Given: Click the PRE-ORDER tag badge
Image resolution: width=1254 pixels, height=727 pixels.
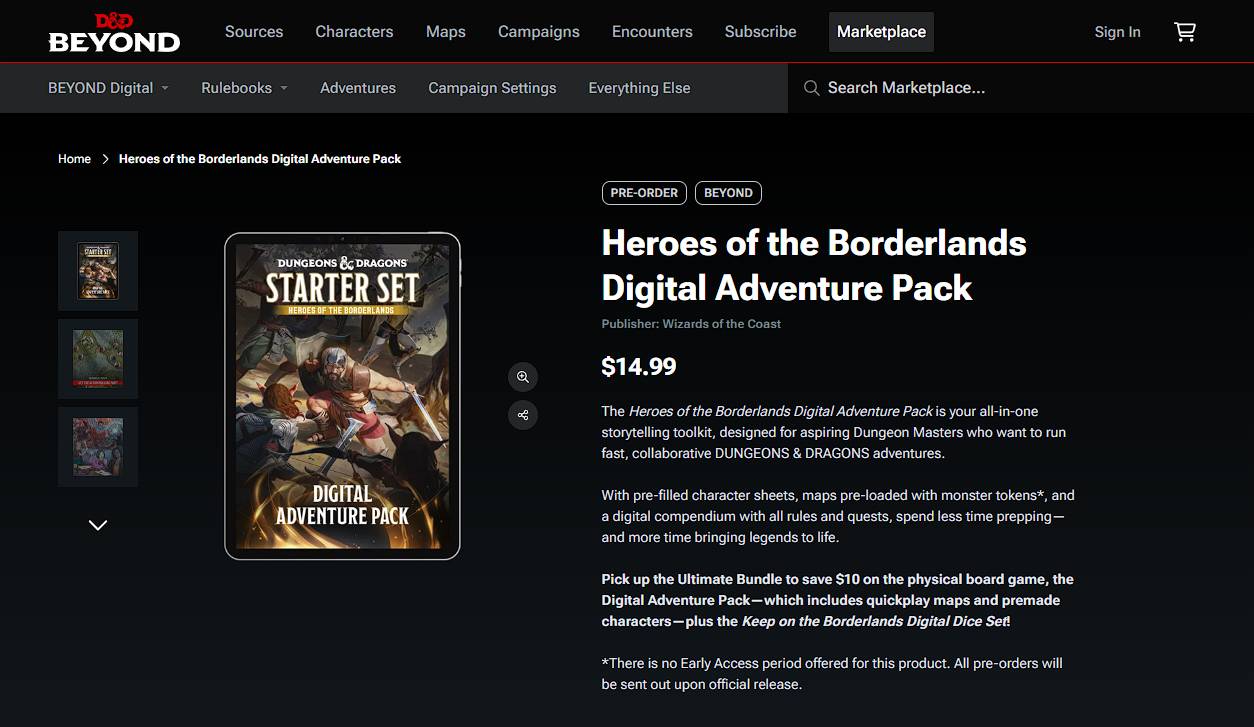Looking at the screenshot, I should tap(644, 193).
